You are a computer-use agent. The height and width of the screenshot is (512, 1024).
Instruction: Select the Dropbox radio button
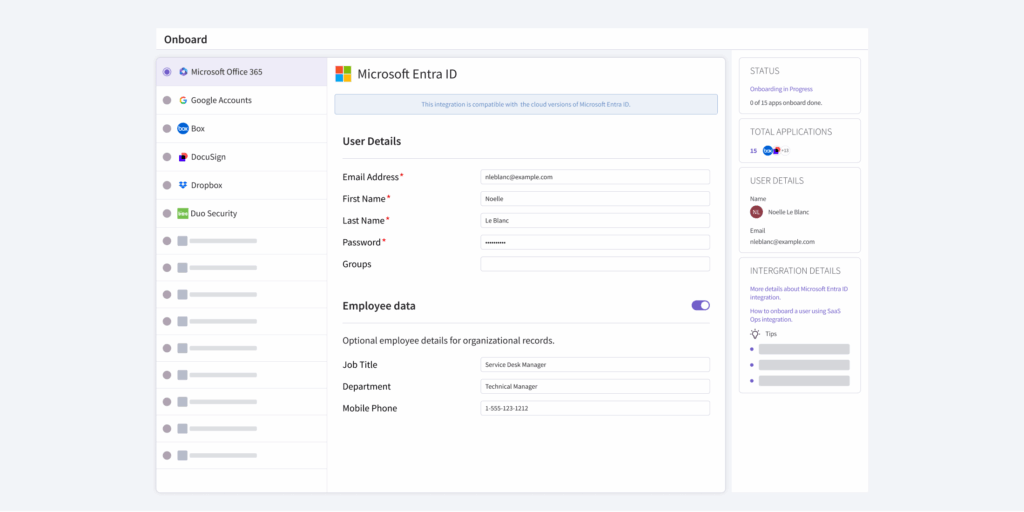(x=167, y=185)
